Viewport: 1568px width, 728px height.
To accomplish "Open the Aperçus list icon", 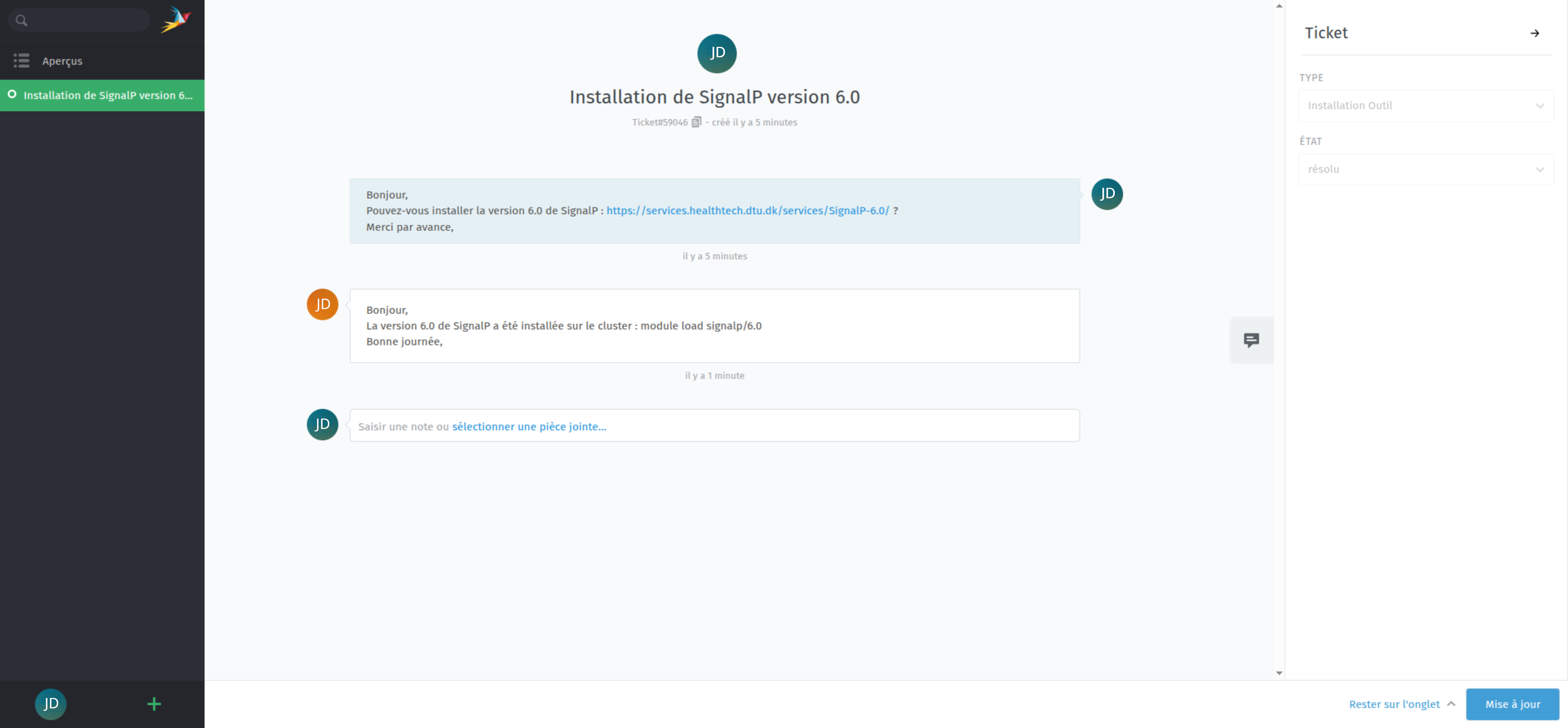I will (21, 61).
